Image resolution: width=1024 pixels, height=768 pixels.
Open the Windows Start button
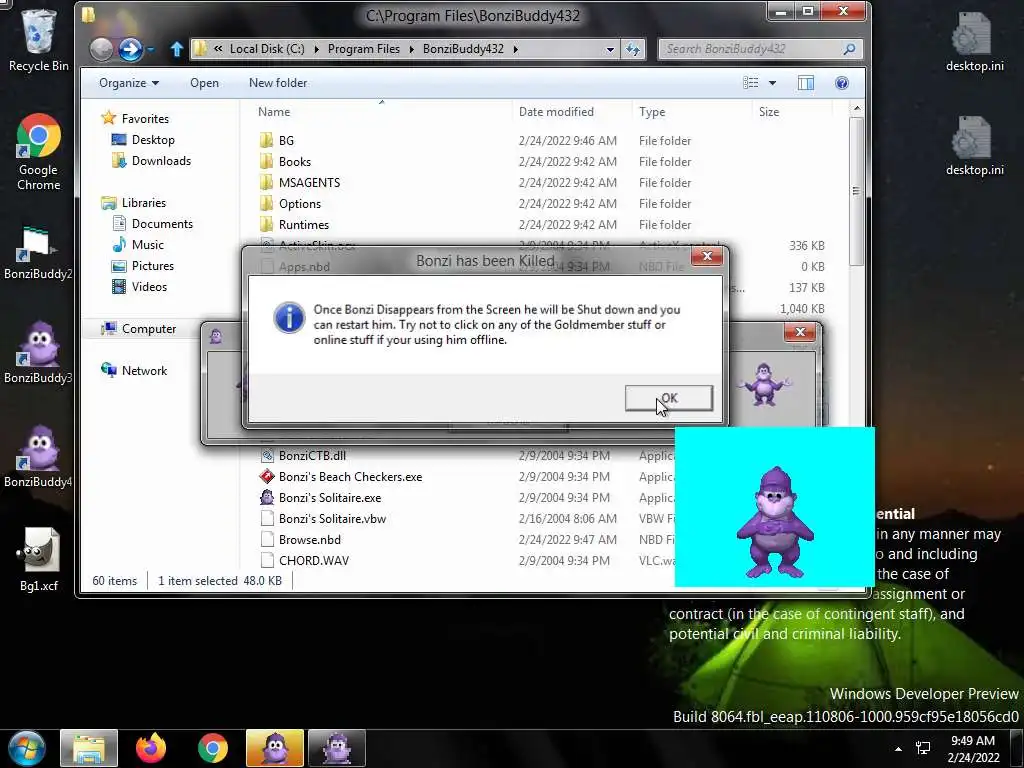(x=27, y=748)
